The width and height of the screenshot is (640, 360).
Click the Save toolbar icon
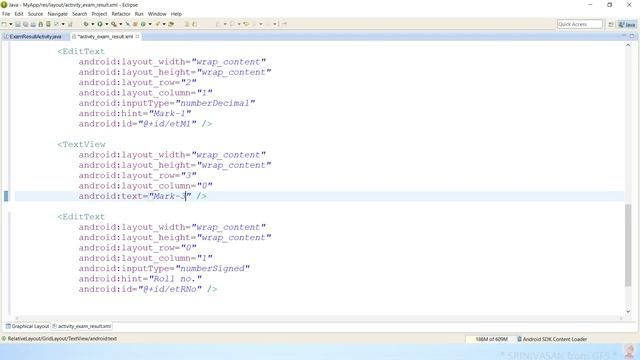click(18, 24)
